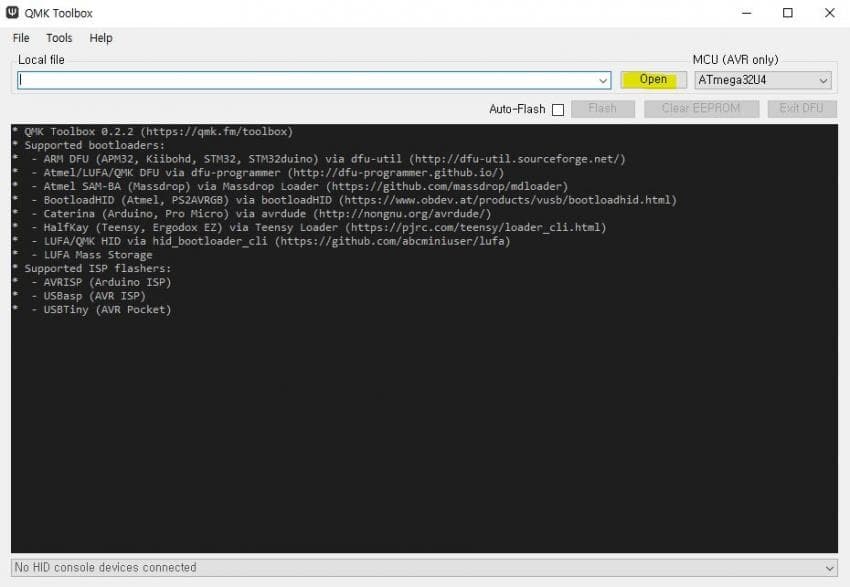Click the HalfKay (Teensy, Ergodox EZ) line
The image size is (850, 587).
tap(324, 227)
